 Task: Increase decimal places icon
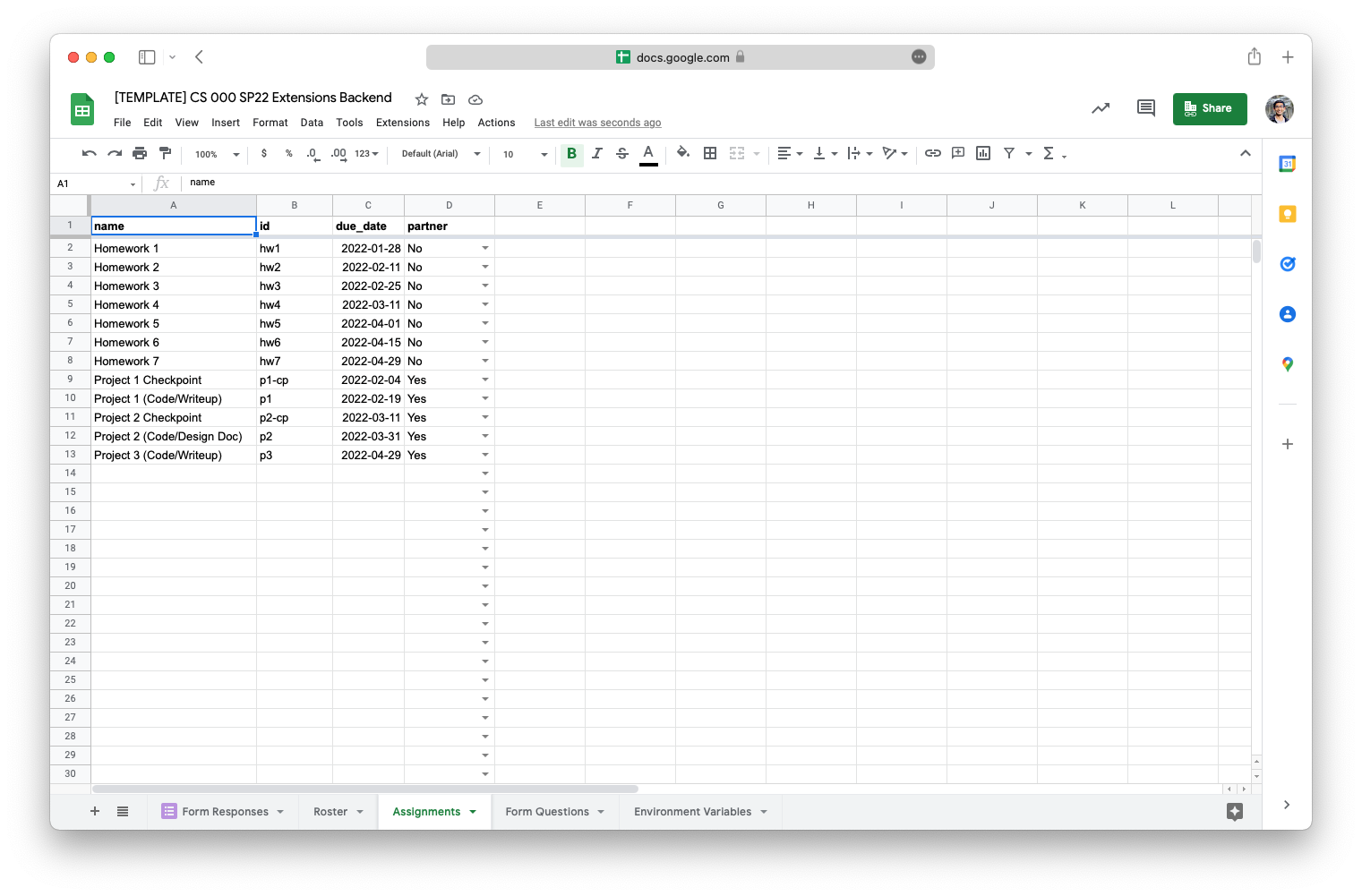point(338,154)
